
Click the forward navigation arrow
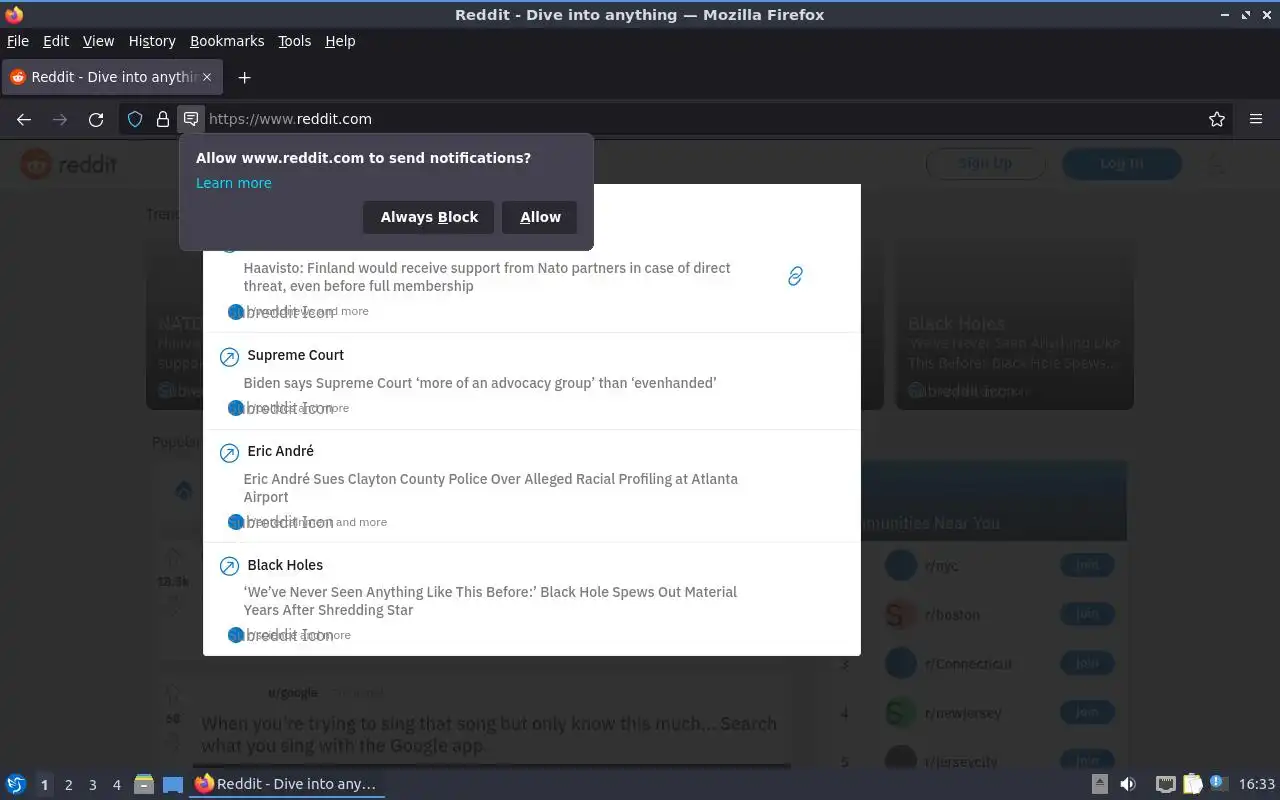(x=60, y=119)
